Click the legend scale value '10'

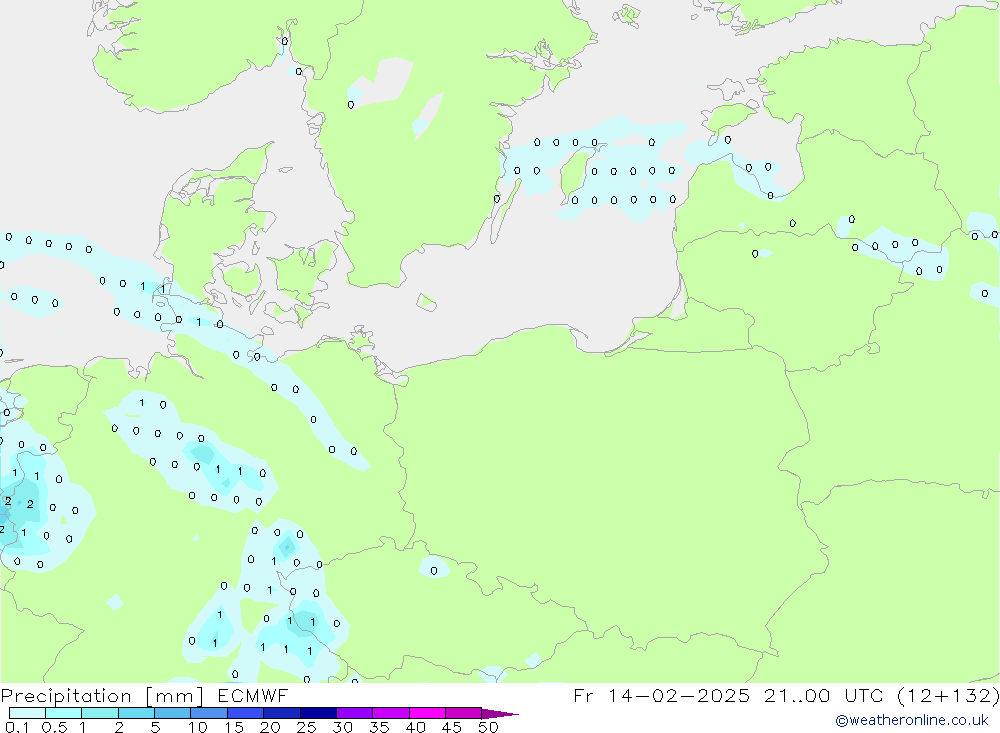(198, 727)
